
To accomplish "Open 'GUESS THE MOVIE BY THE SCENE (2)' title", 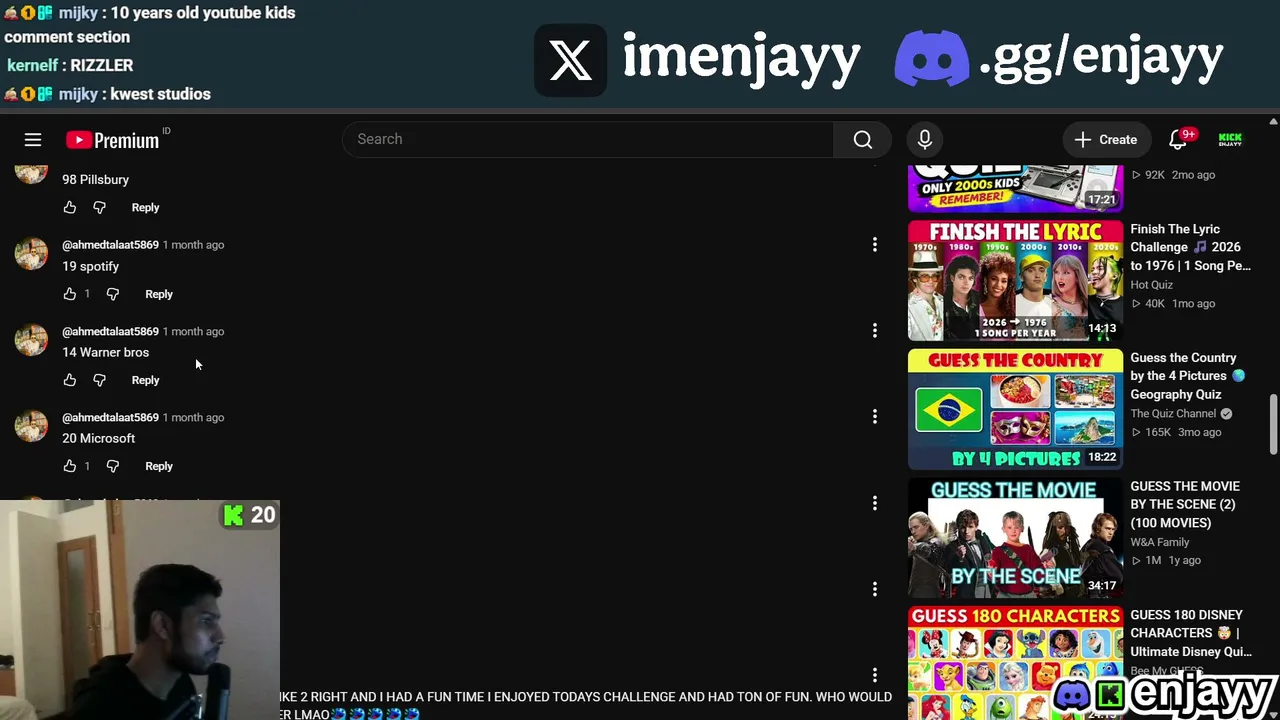I will point(1185,505).
